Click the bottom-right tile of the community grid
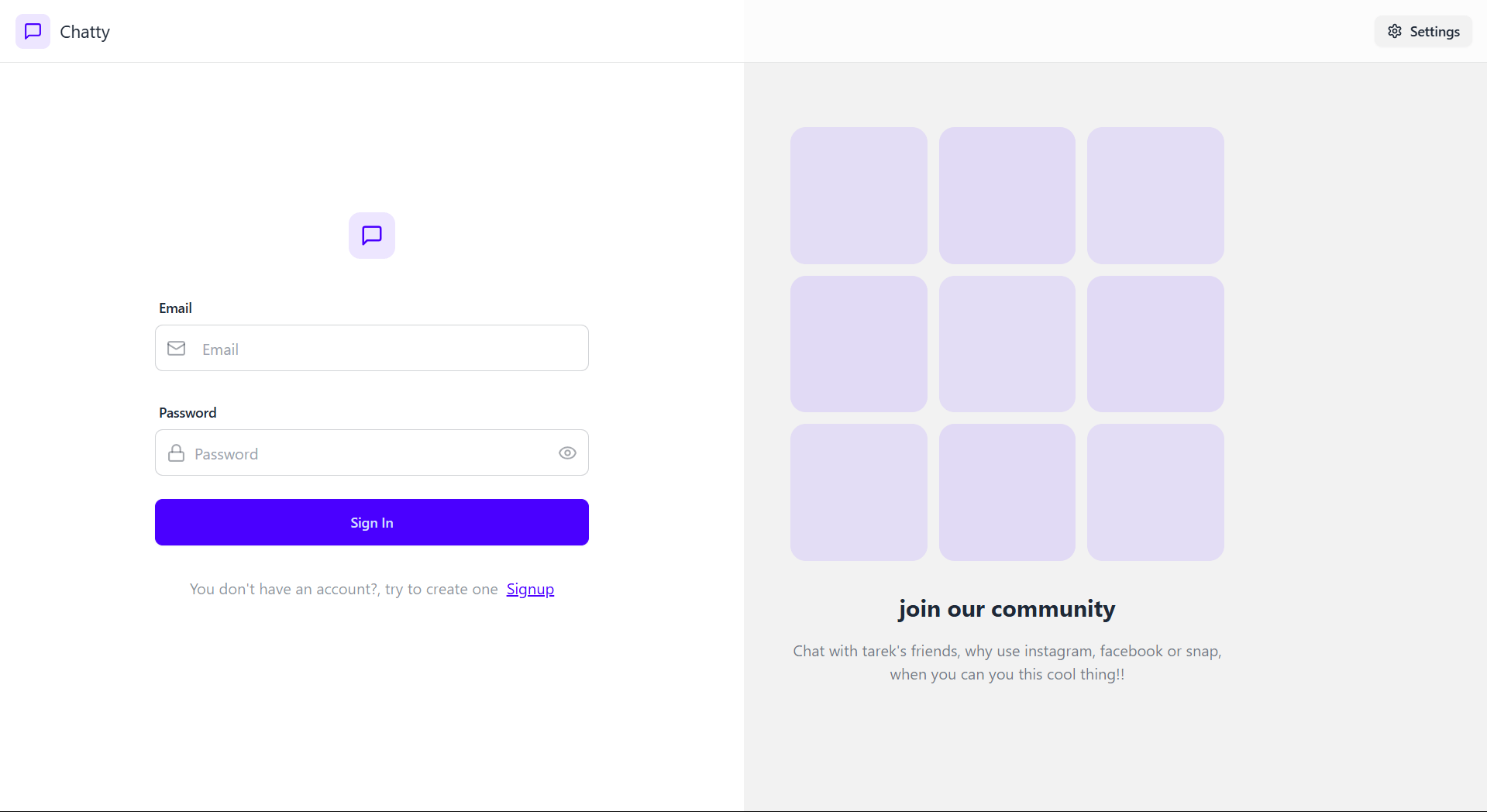The width and height of the screenshot is (1487, 812). coord(1155,492)
